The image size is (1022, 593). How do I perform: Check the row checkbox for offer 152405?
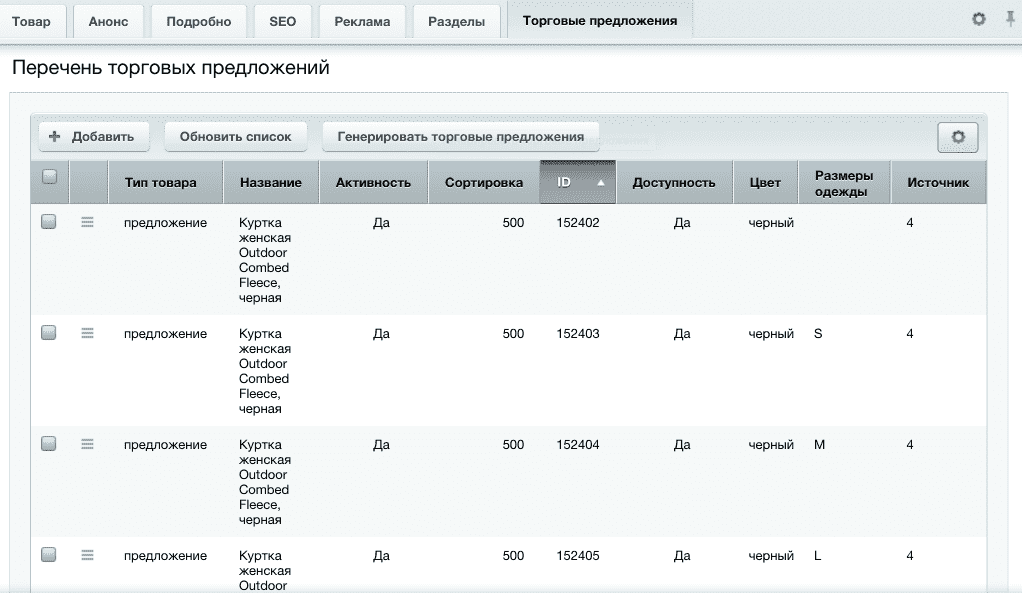47,555
